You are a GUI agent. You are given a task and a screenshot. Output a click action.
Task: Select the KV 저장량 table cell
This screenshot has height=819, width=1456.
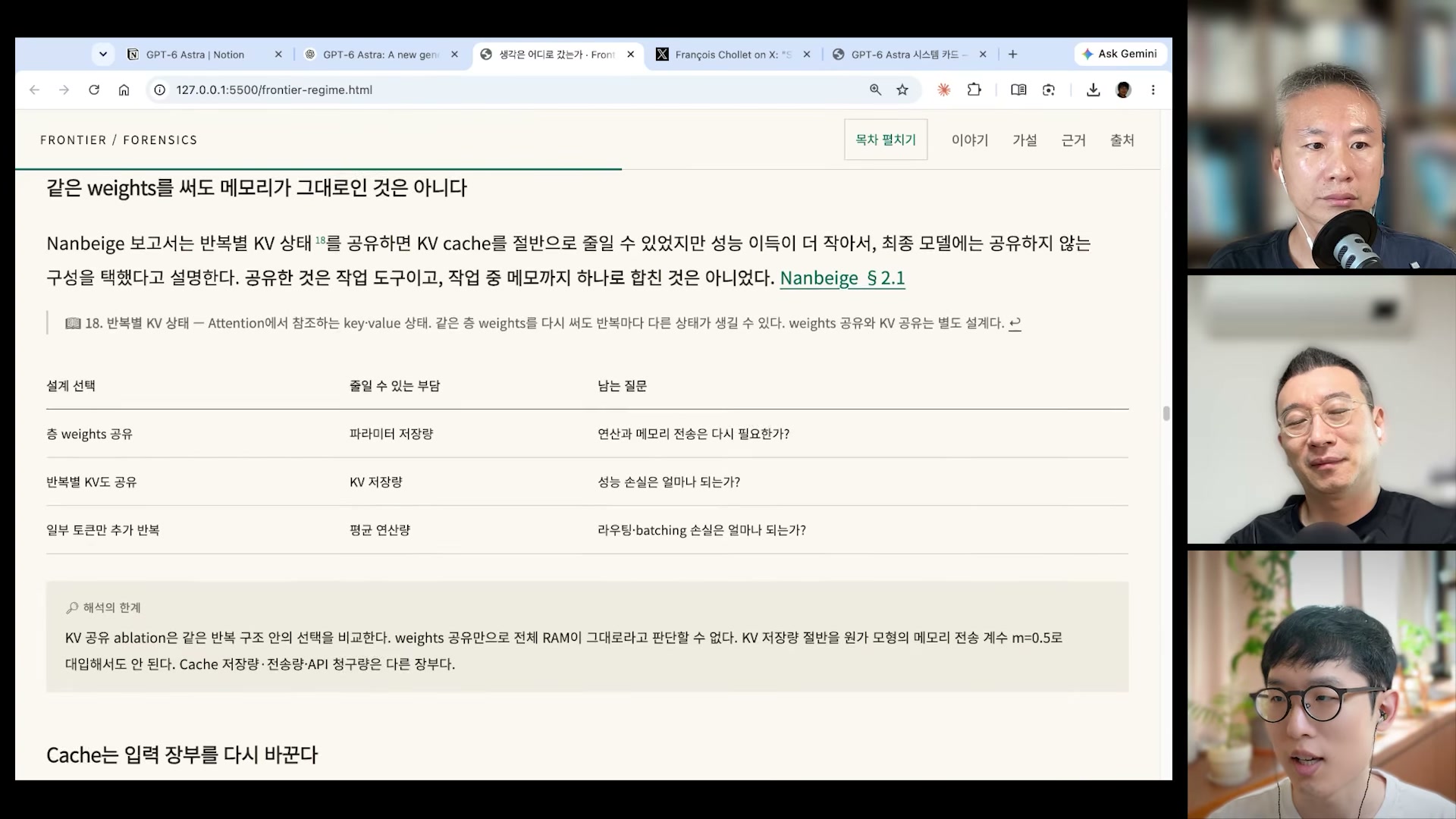click(376, 482)
